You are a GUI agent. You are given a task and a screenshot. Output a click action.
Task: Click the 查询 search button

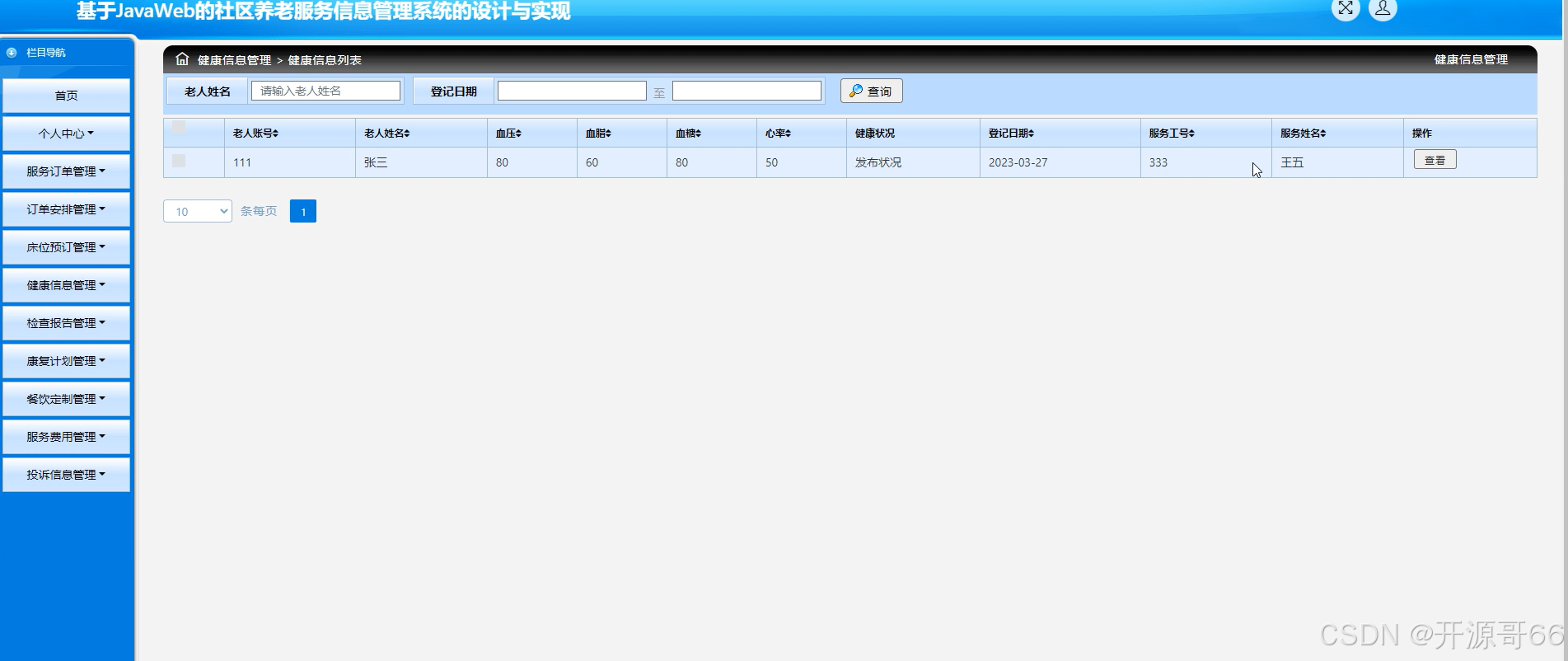click(x=871, y=91)
